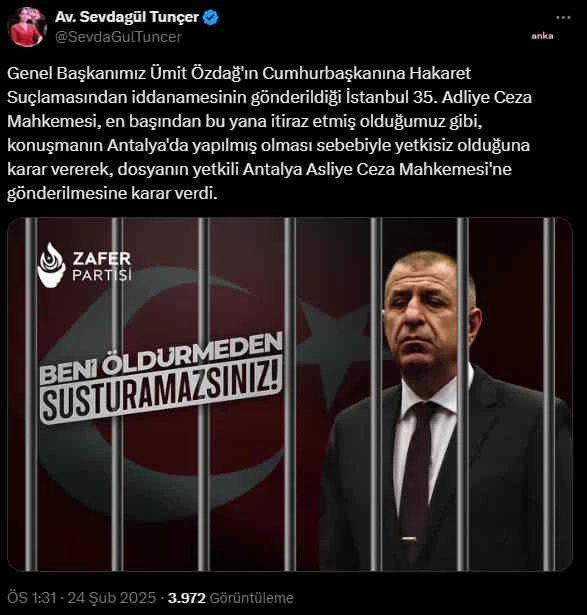Open the more options three-dot menu
Image resolution: width=587 pixels, height=615 pixels.
point(563,18)
